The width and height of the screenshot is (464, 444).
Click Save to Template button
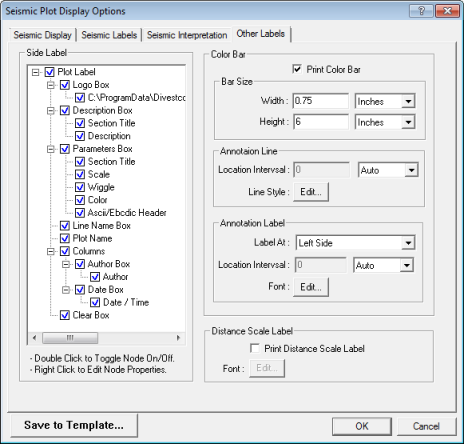pyautogui.click(x=74, y=425)
